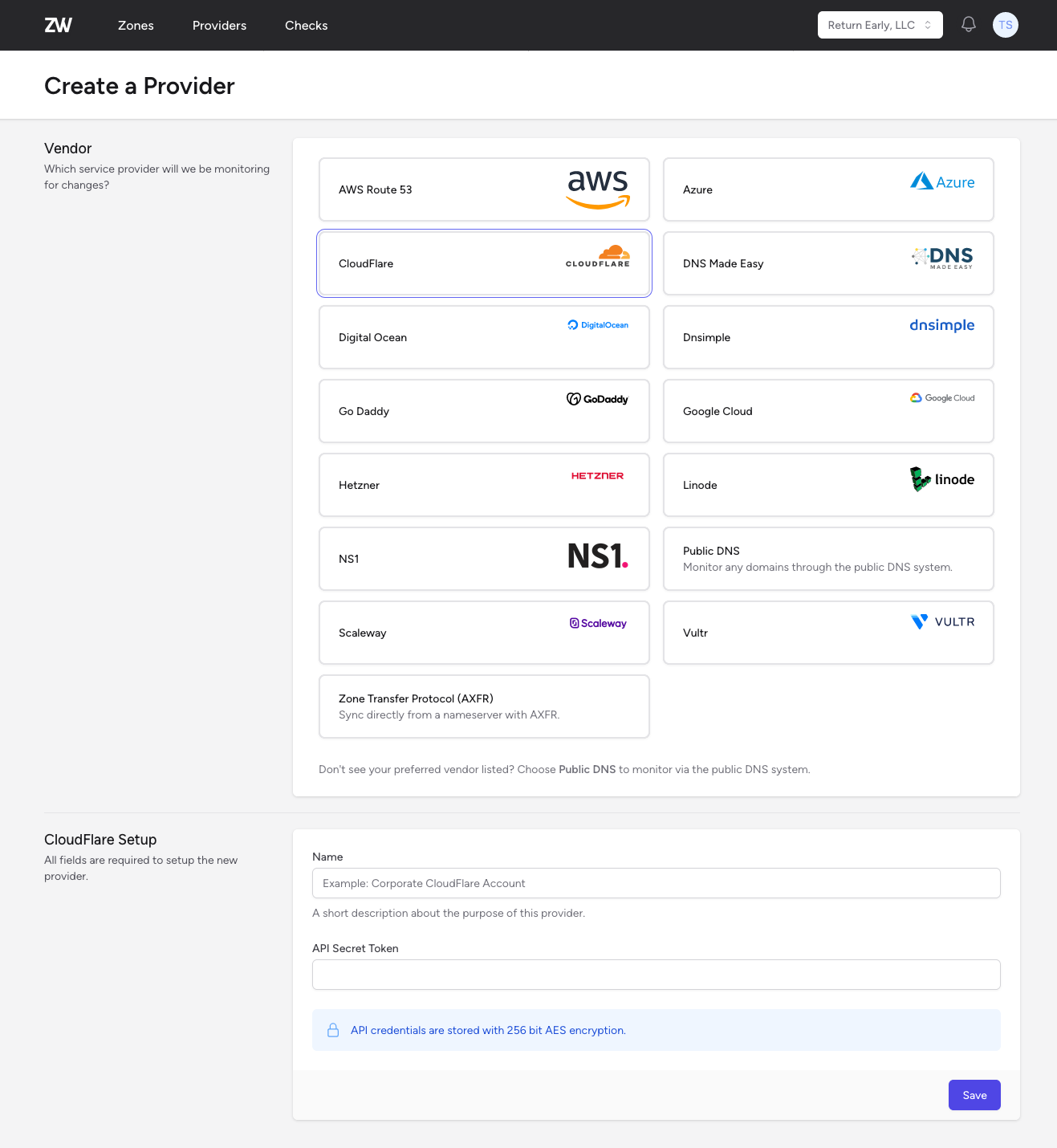Click the API Secret Token field

tap(656, 975)
